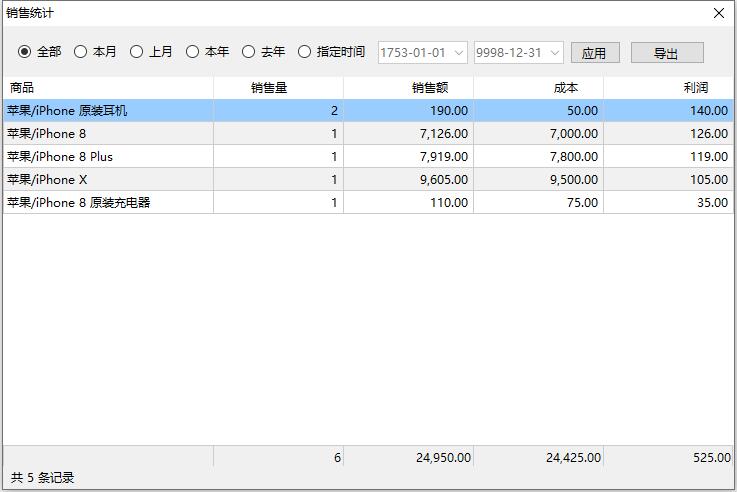Sort by the 销售量 column header
Screen dimensions: 737x492
278,87
